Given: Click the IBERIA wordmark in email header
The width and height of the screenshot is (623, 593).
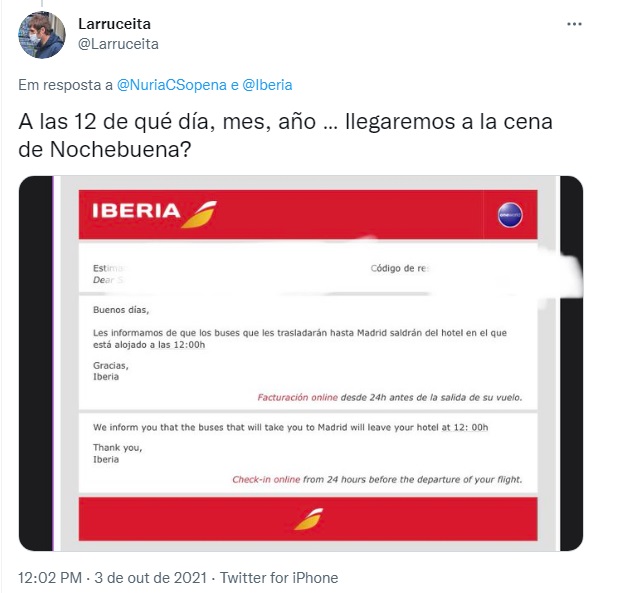Looking at the screenshot, I should pyautogui.click(x=136, y=211).
